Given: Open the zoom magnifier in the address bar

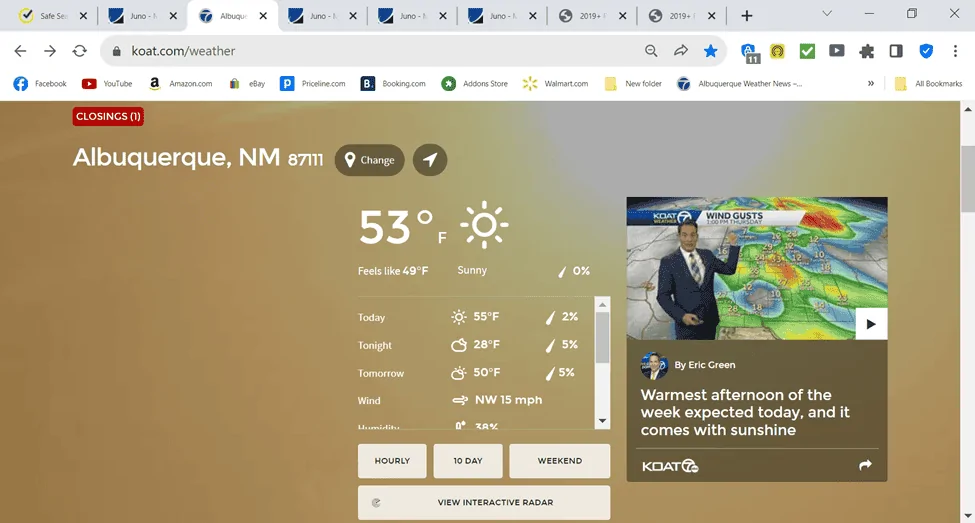Looking at the screenshot, I should click(651, 51).
